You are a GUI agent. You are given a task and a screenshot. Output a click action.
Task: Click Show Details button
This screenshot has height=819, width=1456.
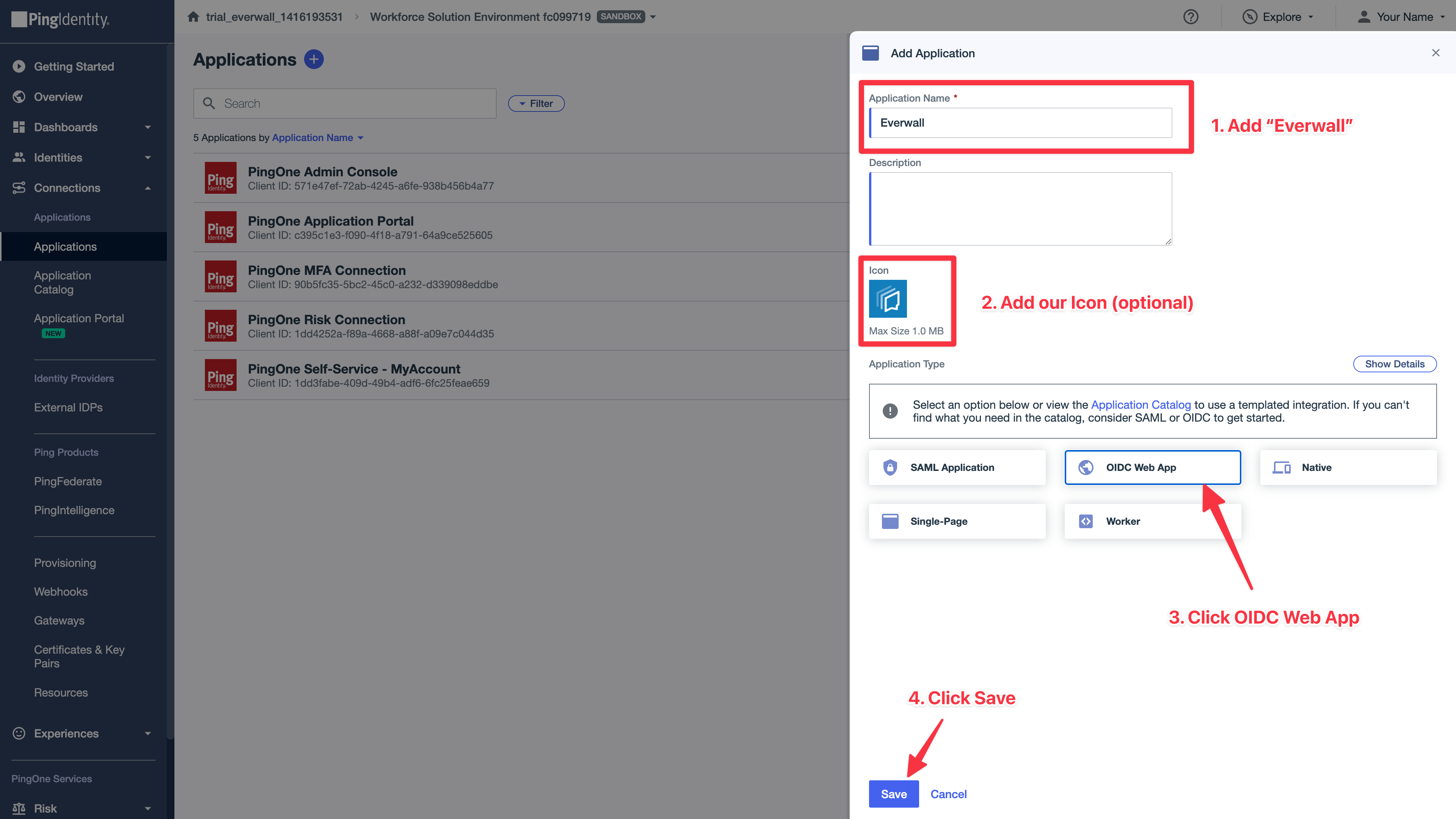pos(1395,364)
